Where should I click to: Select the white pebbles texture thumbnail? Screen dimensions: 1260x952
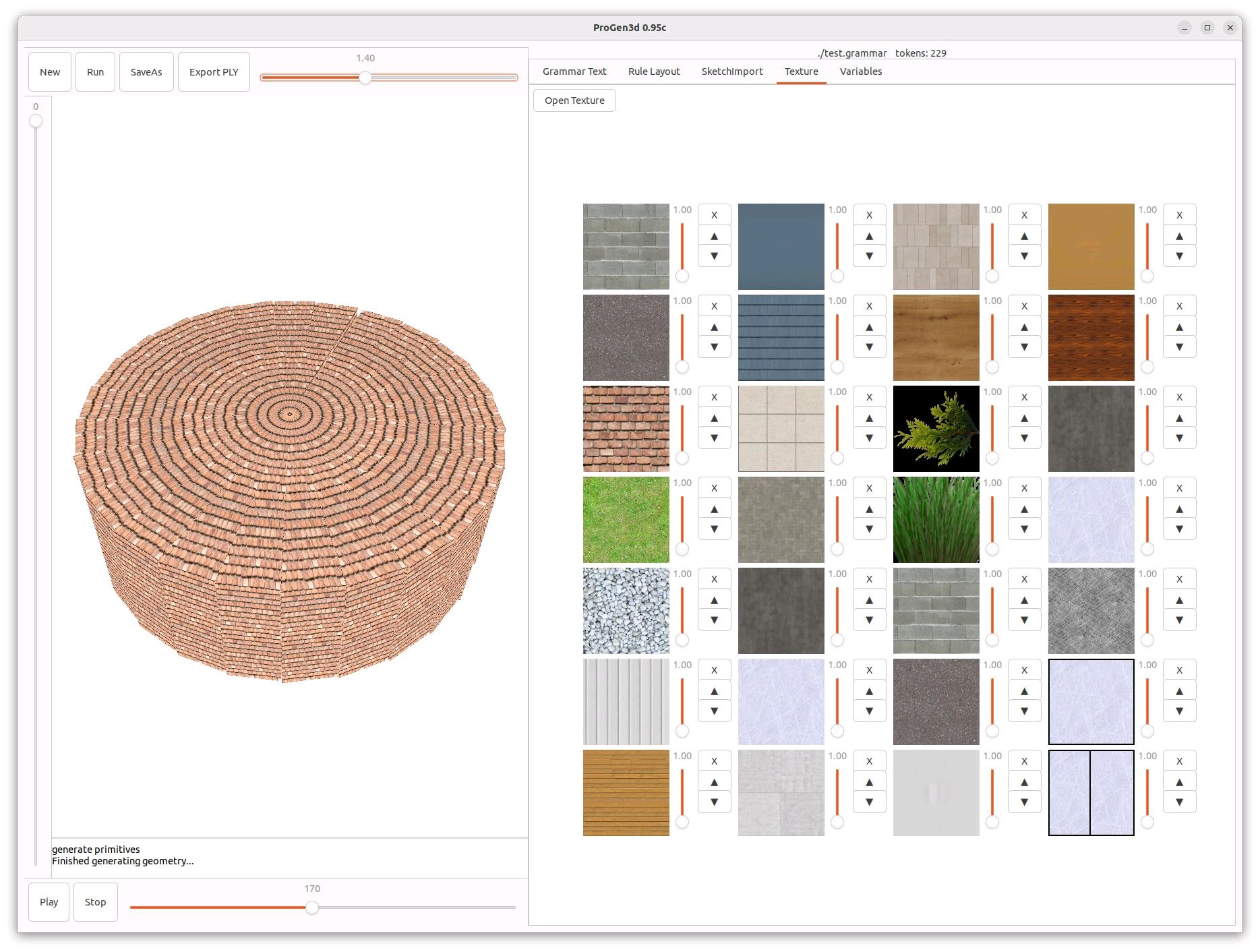coord(626,611)
